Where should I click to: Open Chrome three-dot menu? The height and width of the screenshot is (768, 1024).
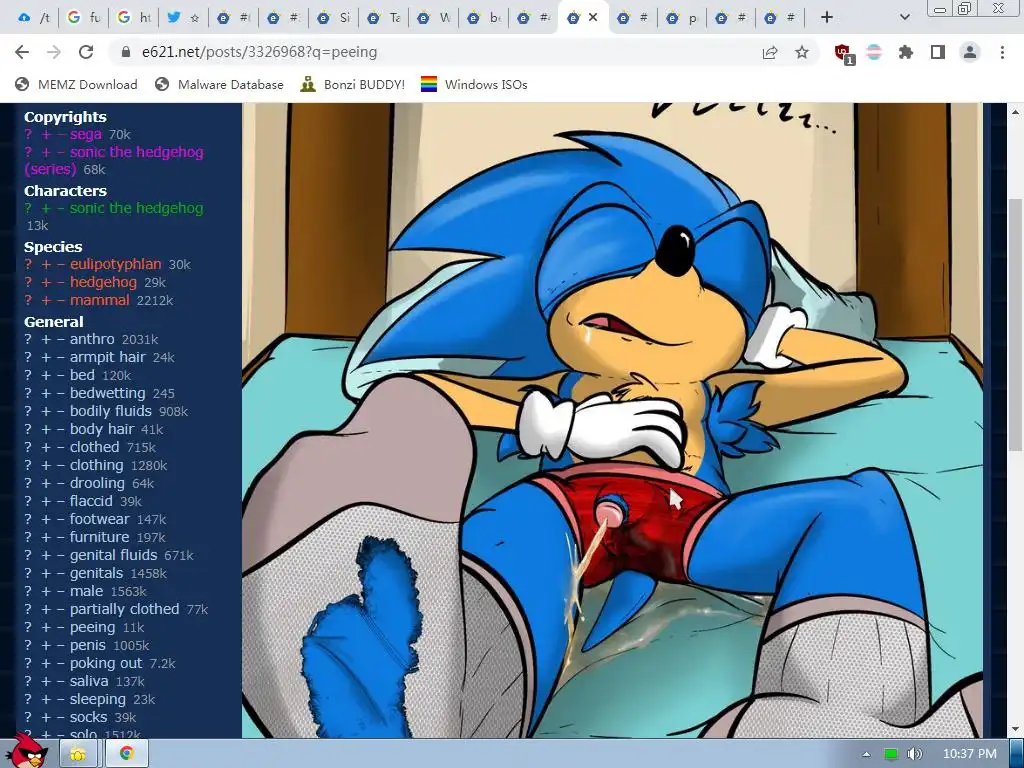coord(1002,52)
